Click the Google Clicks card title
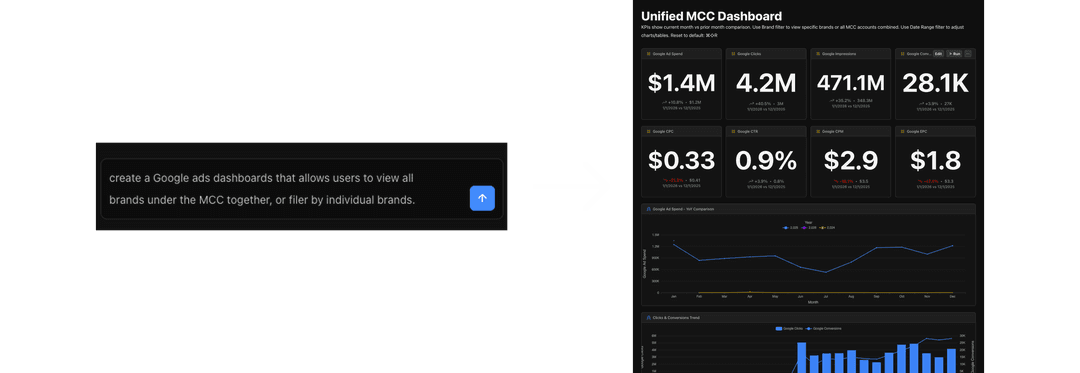1080x373 pixels. 749,54
